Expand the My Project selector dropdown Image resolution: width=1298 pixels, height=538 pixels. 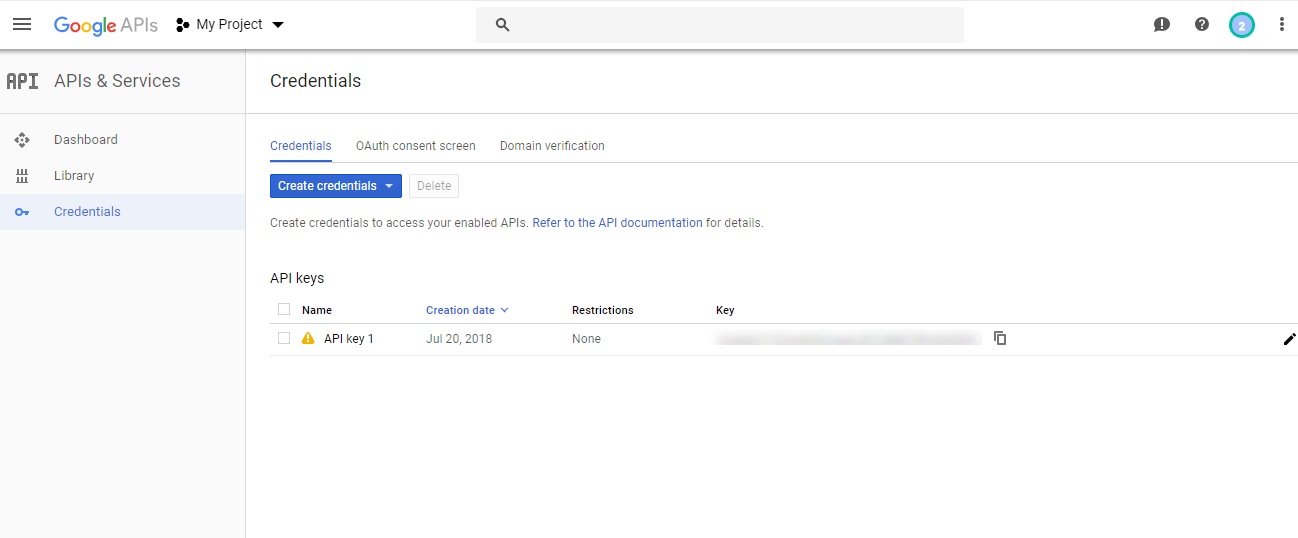(231, 25)
